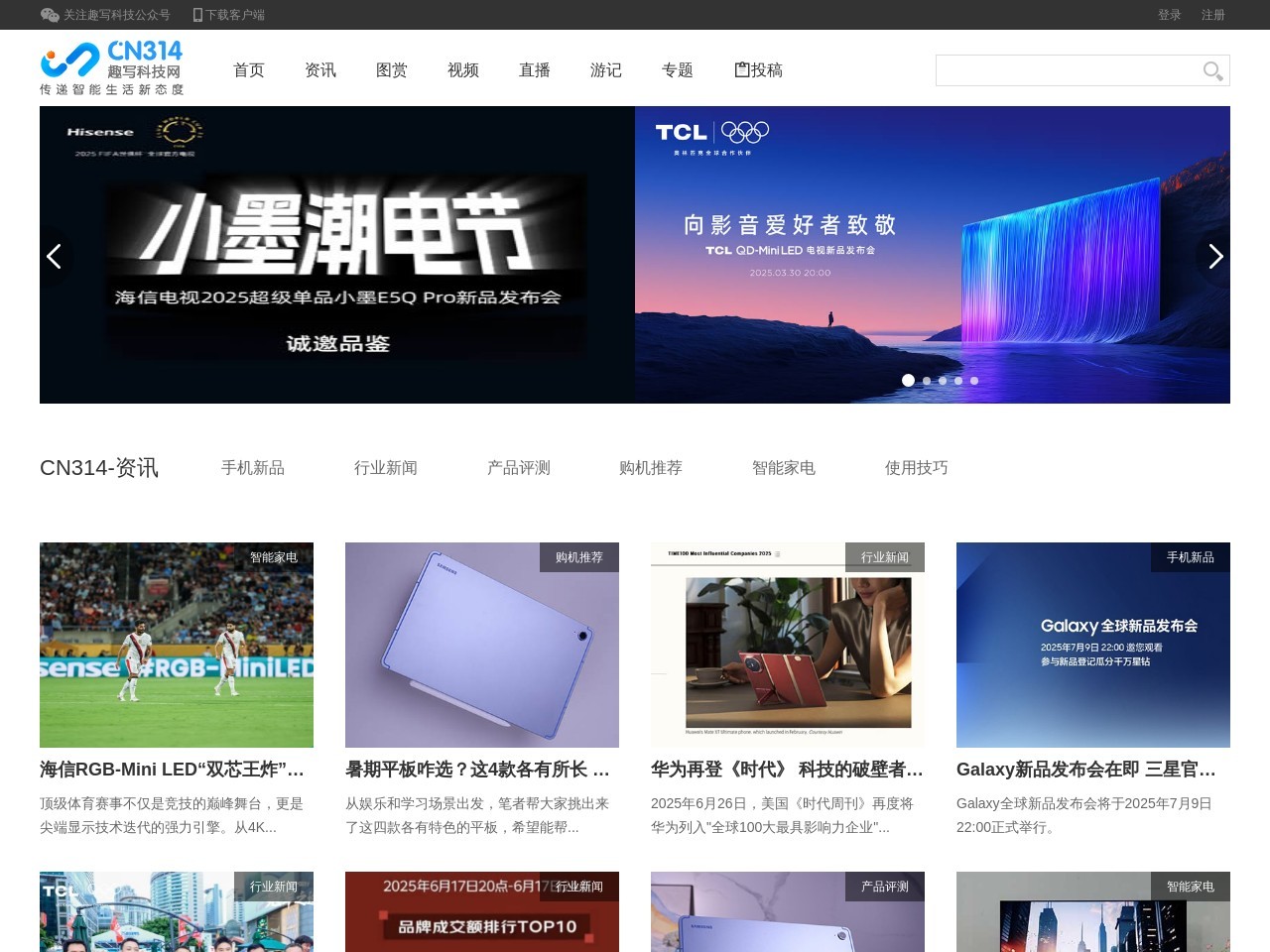Click the search magnifier icon
This screenshot has width=1270, height=952.
[1211, 70]
